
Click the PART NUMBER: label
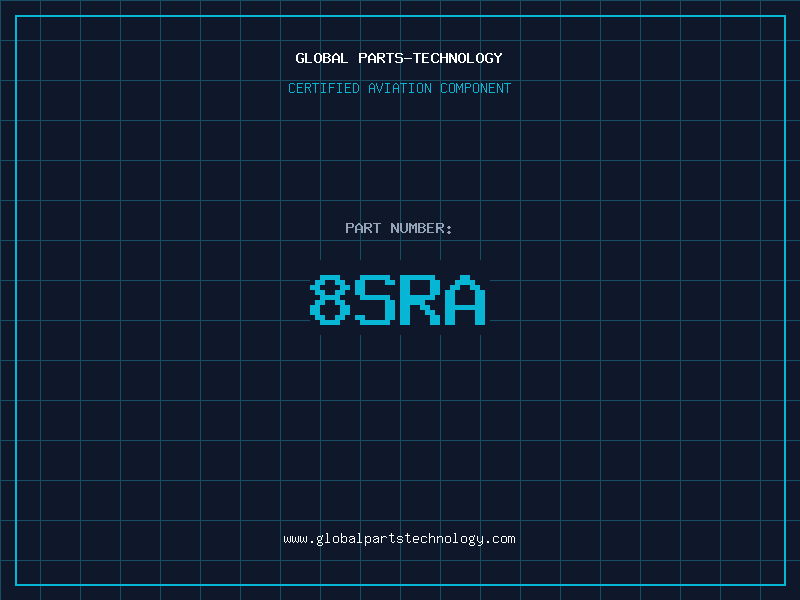399,228
